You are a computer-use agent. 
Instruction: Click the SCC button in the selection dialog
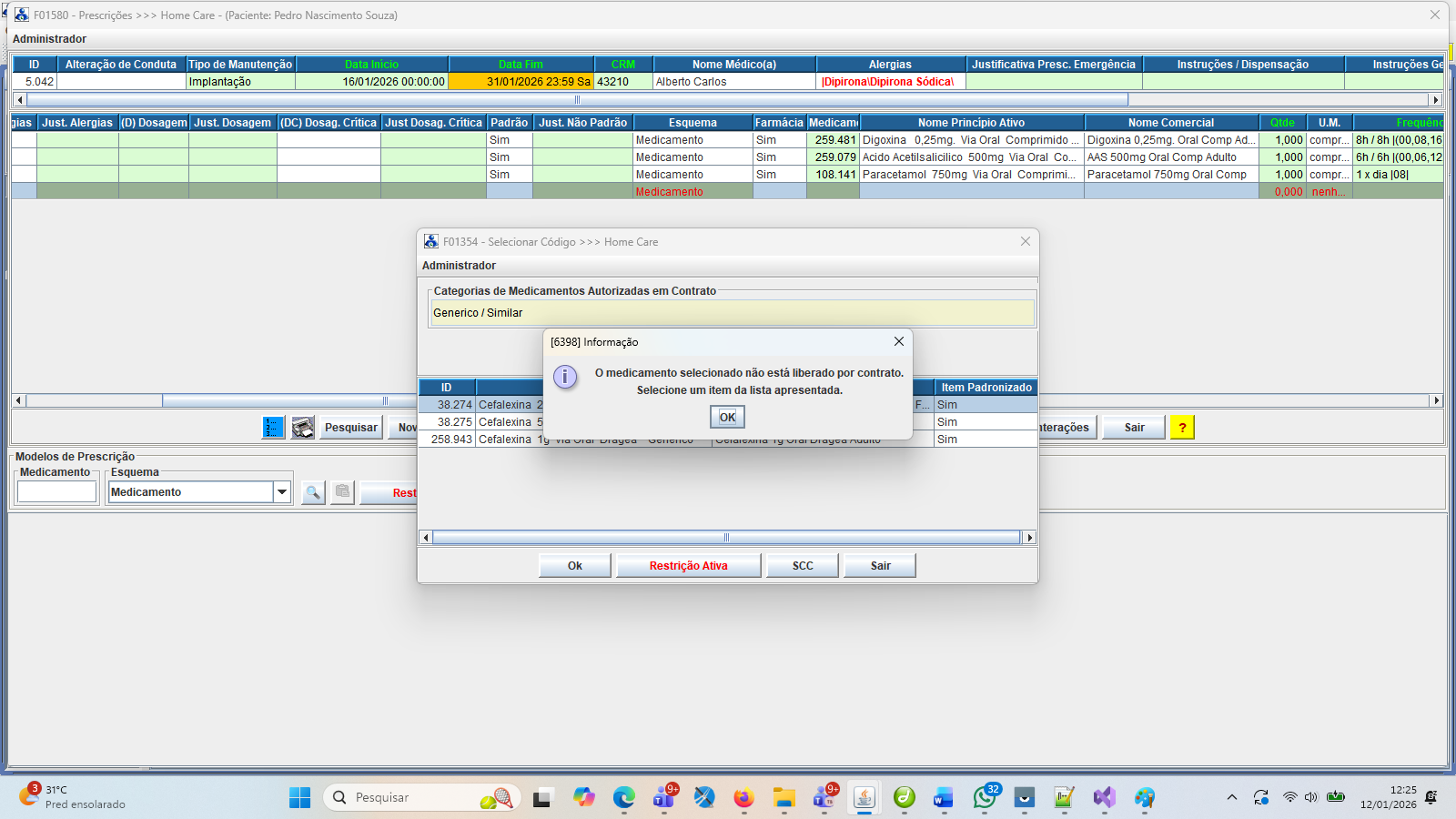(x=803, y=566)
